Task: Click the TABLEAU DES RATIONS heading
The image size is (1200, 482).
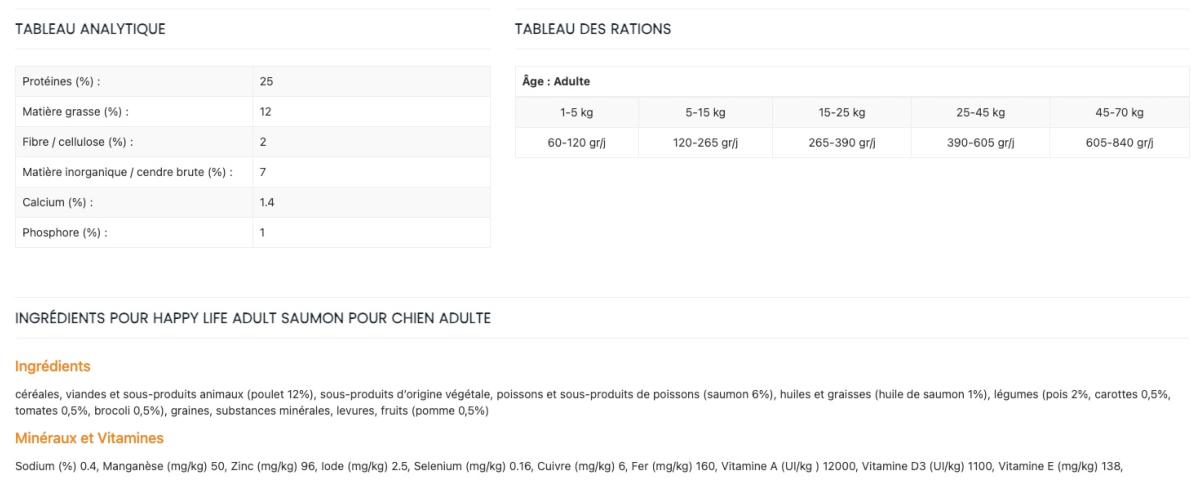Action: [592, 29]
